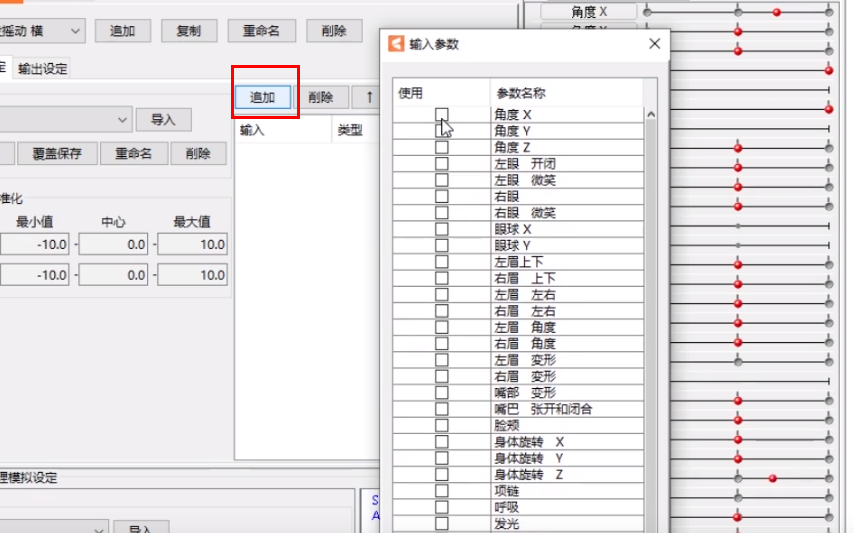Image resolution: width=854 pixels, height=533 pixels.
Task: Click the 覆盖保存 button
Action: [57, 154]
